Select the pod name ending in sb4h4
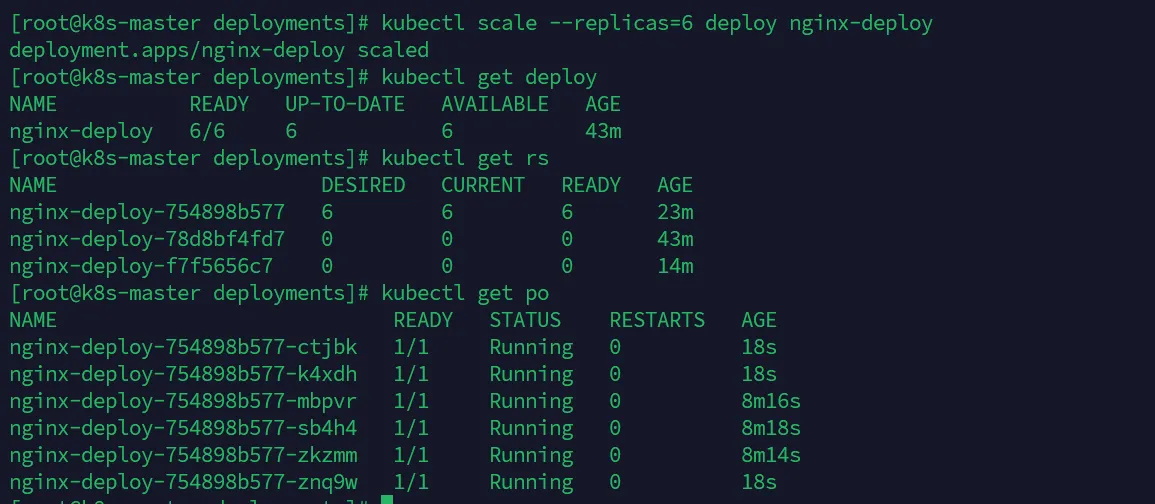1155x504 pixels. point(183,429)
